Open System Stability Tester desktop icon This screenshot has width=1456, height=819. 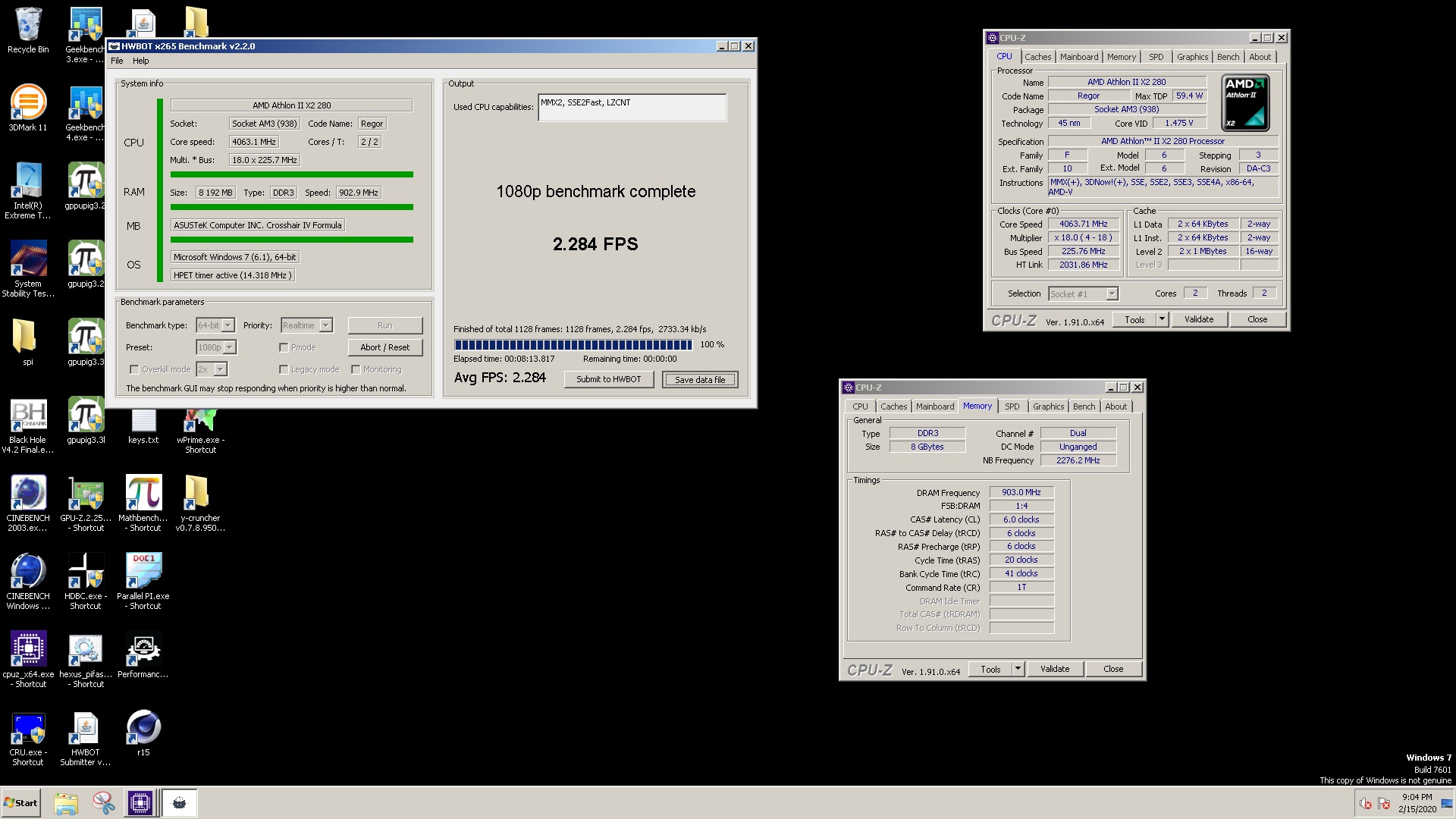click(x=28, y=268)
